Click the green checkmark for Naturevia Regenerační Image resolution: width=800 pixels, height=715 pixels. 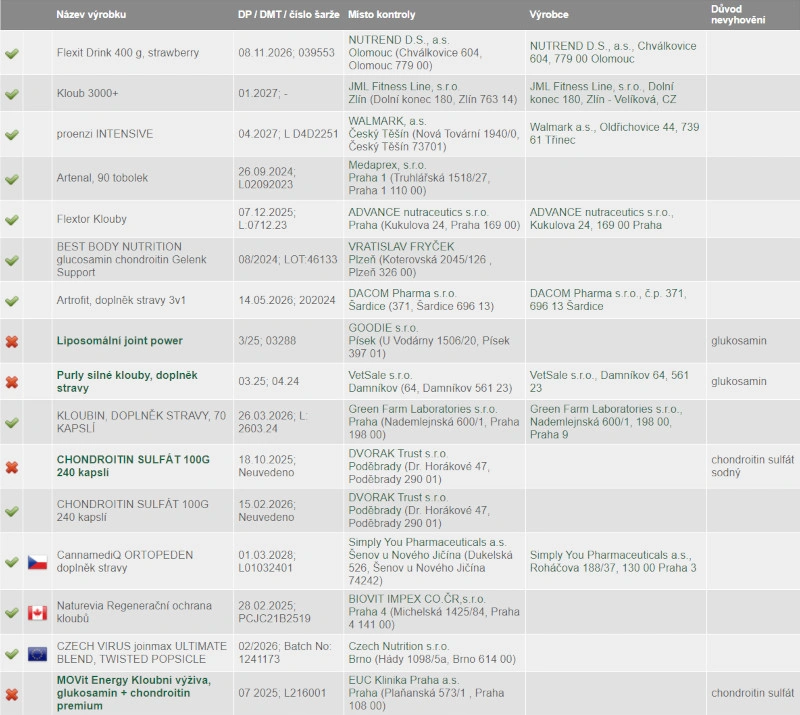(x=12, y=612)
